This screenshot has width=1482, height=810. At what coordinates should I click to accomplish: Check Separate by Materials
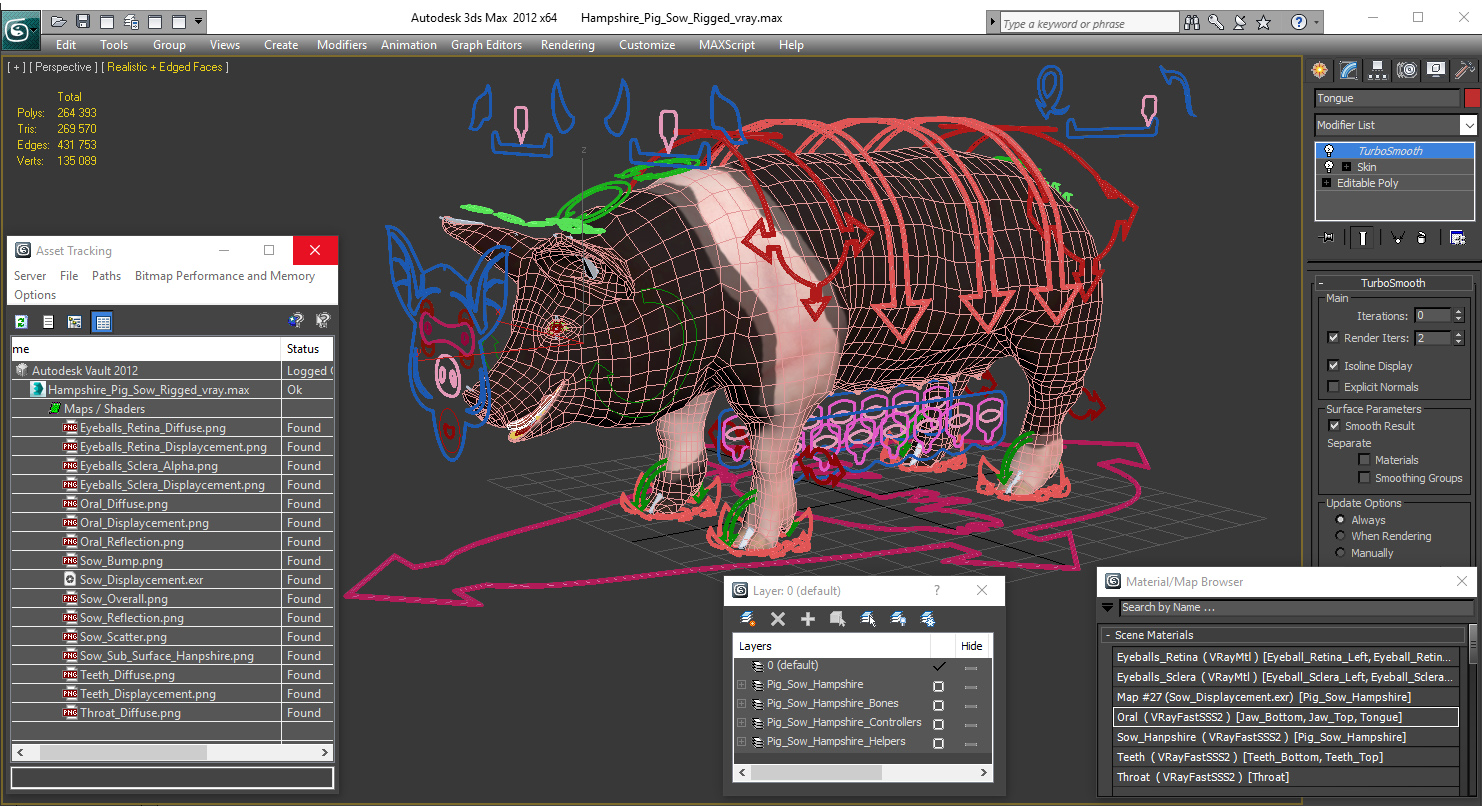1364,460
